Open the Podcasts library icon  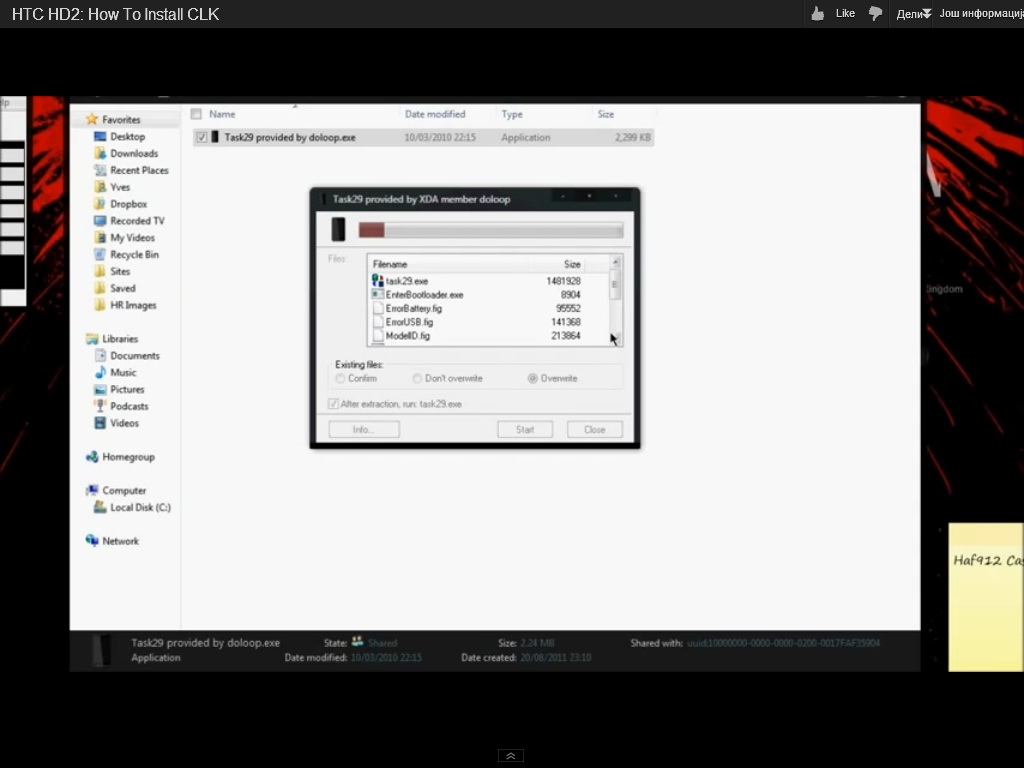click(100, 406)
